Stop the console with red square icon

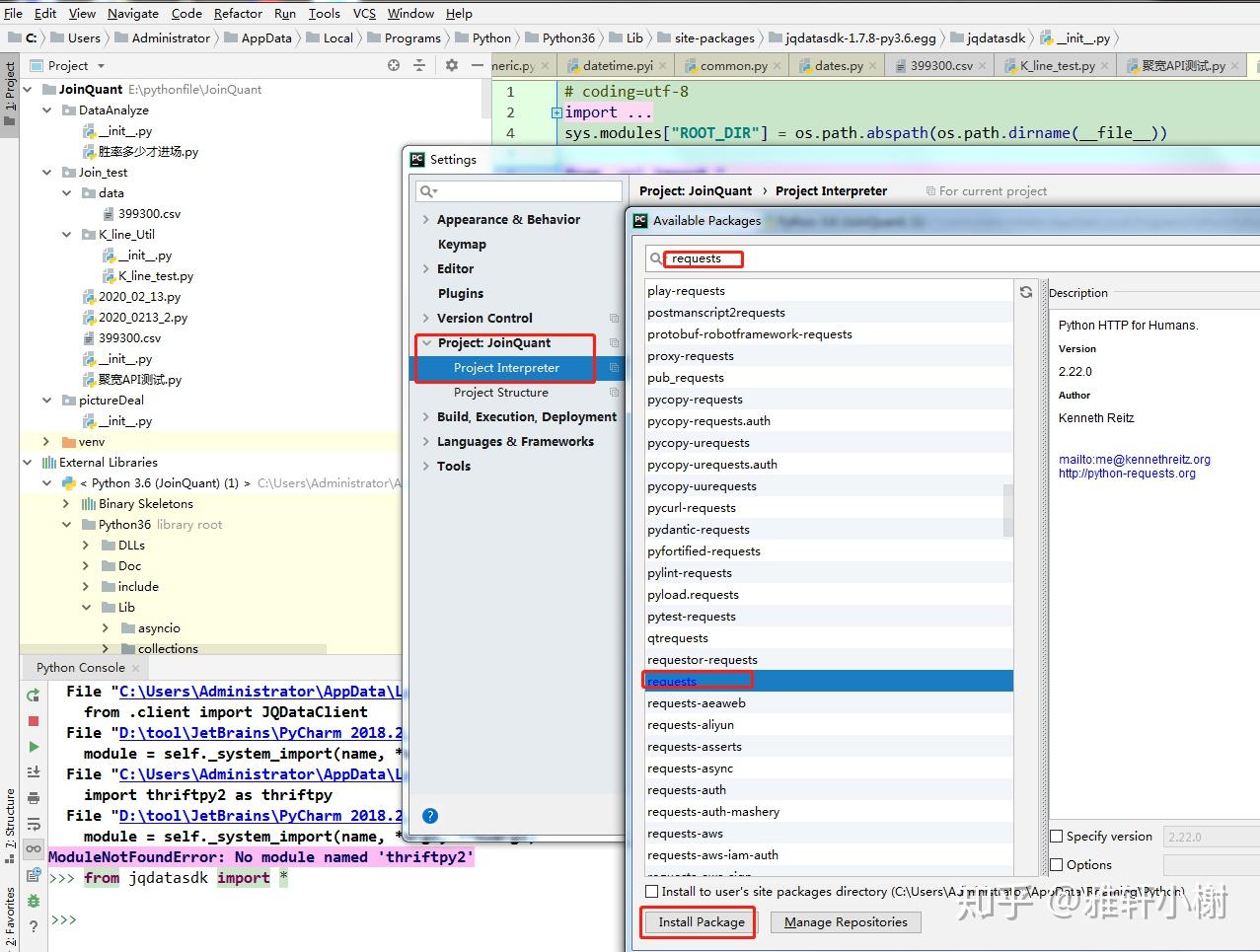point(34,721)
